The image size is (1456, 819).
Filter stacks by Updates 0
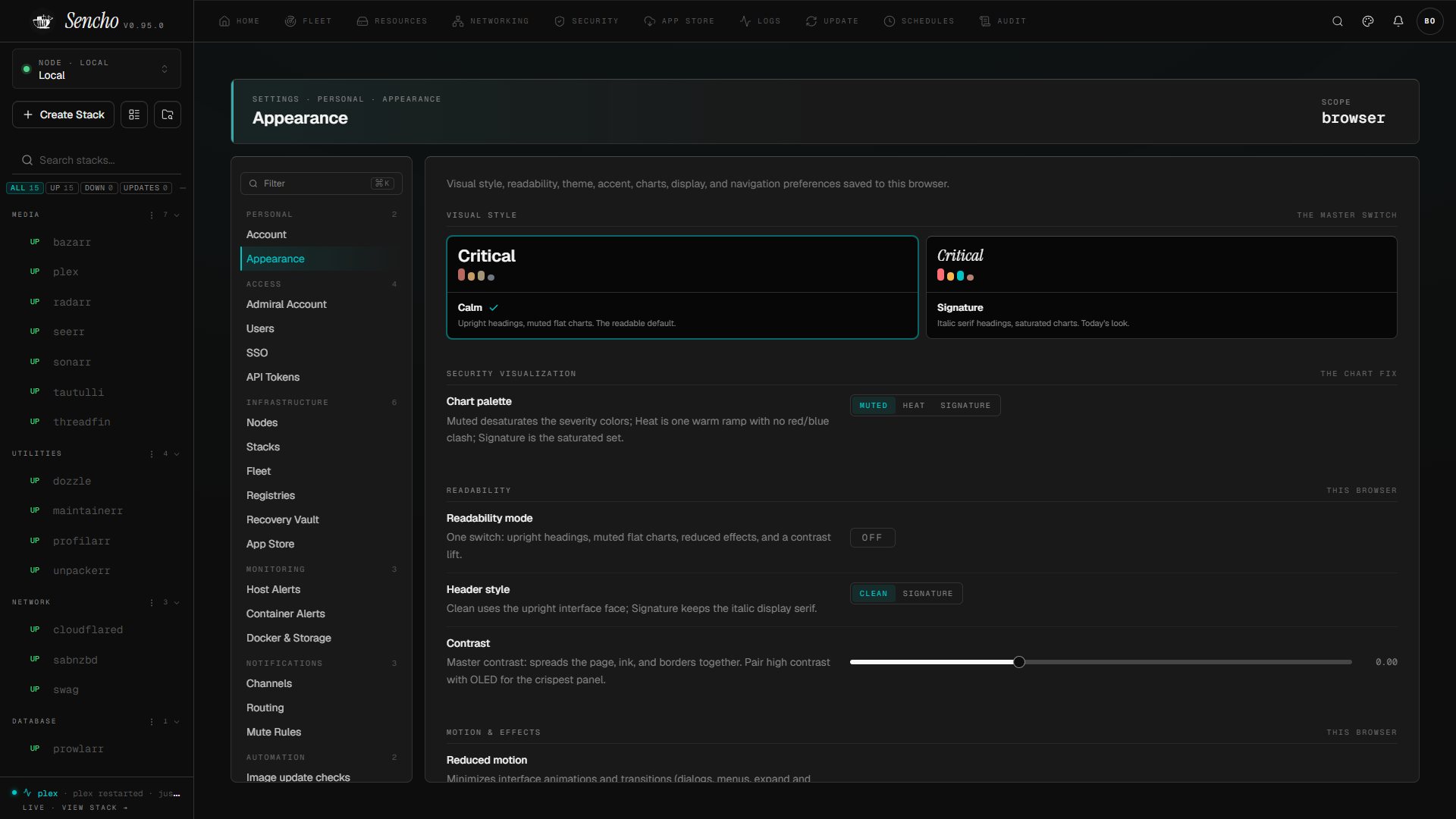pos(146,188)
